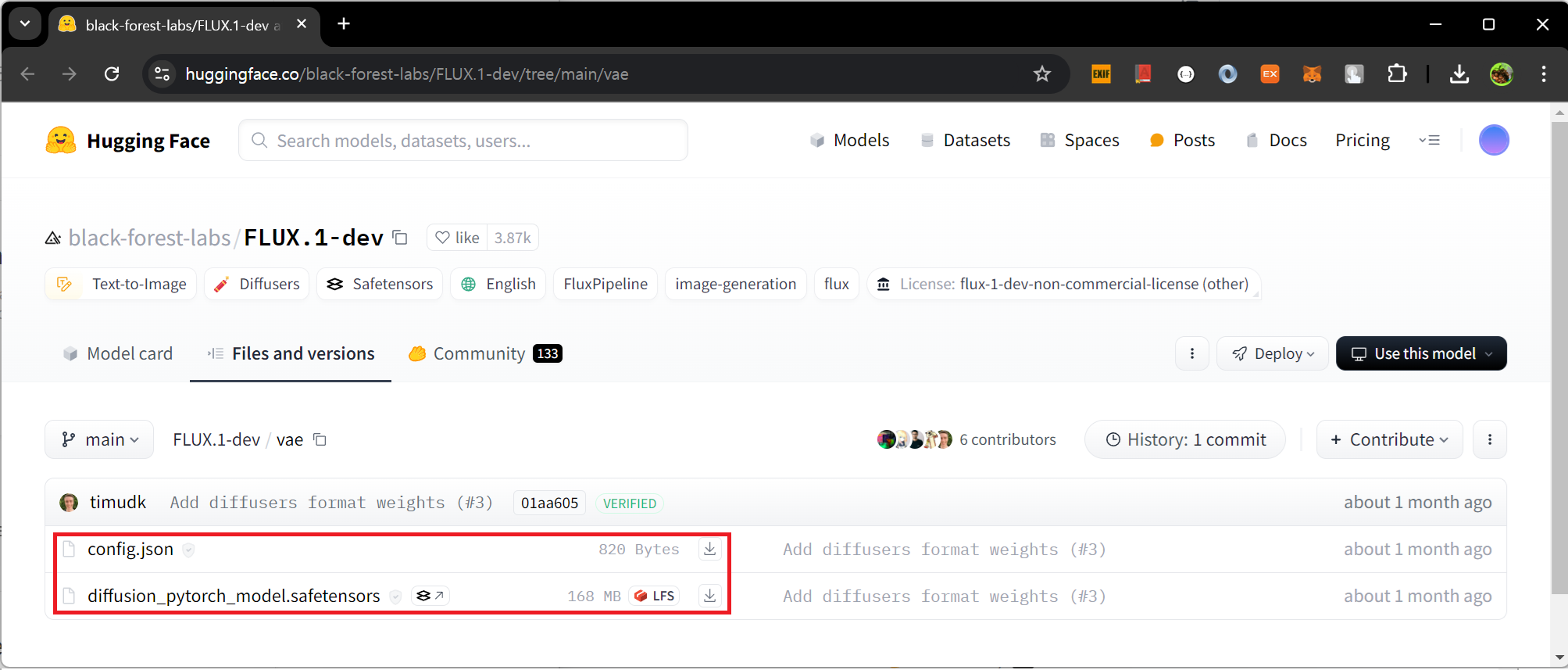Close the FLUX.1-dev browser tab

(x=302, y=24)
